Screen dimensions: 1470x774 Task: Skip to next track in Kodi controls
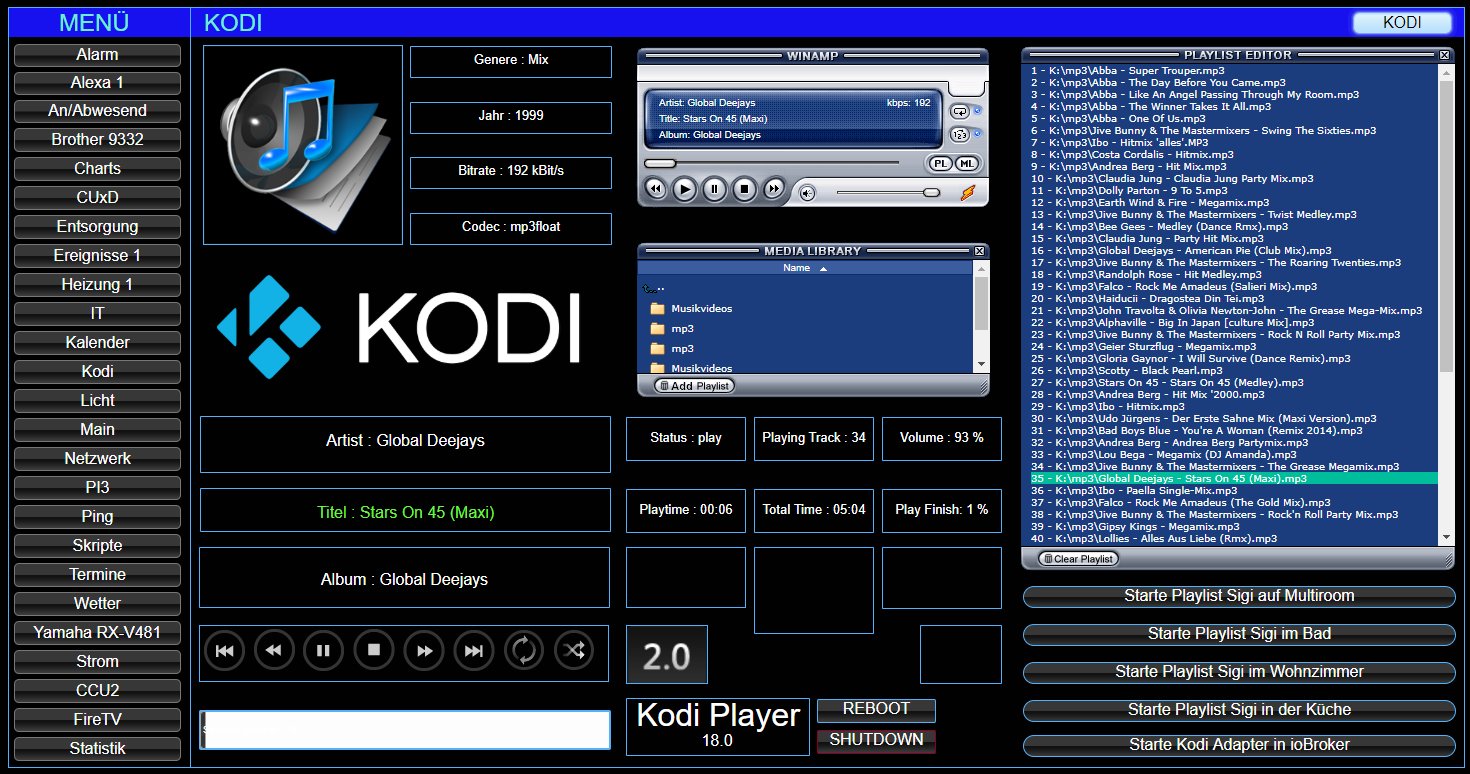click(x=474, y=651)
